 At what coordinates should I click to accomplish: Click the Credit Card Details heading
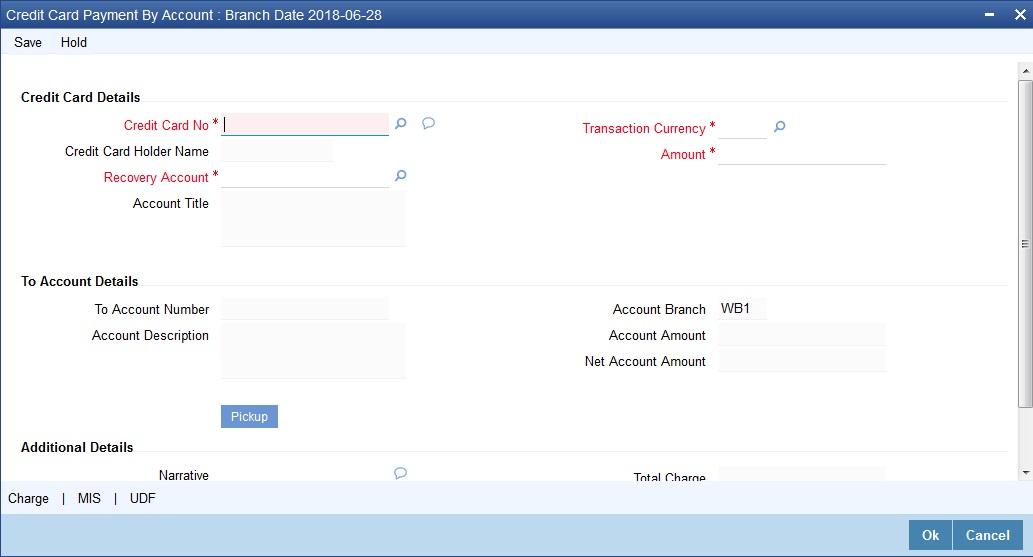pos(80,97)
